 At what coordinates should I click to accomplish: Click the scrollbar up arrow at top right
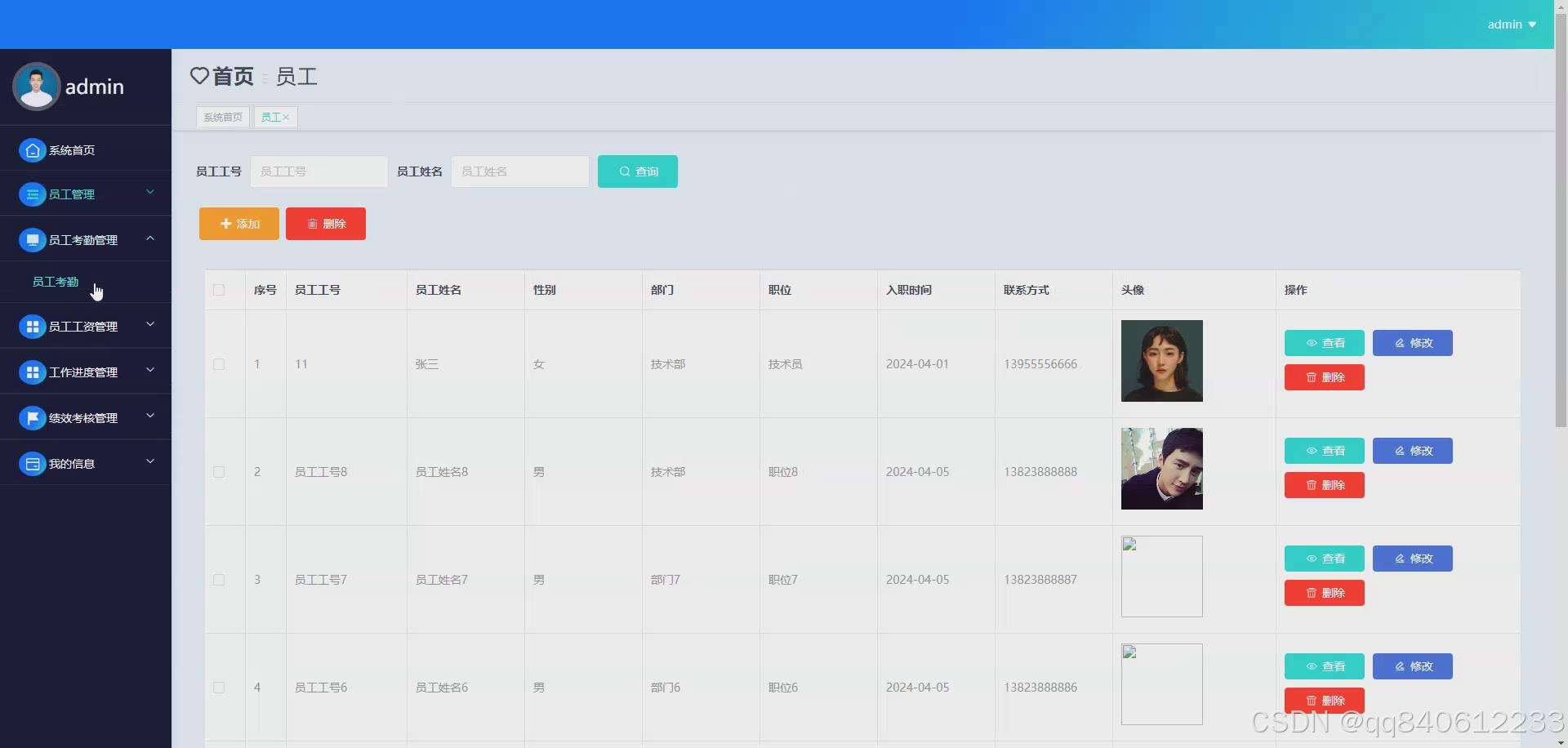1561,7
